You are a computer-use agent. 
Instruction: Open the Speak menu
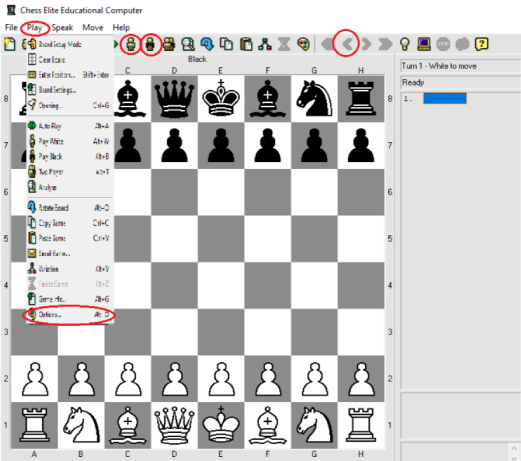coord(62,27)
